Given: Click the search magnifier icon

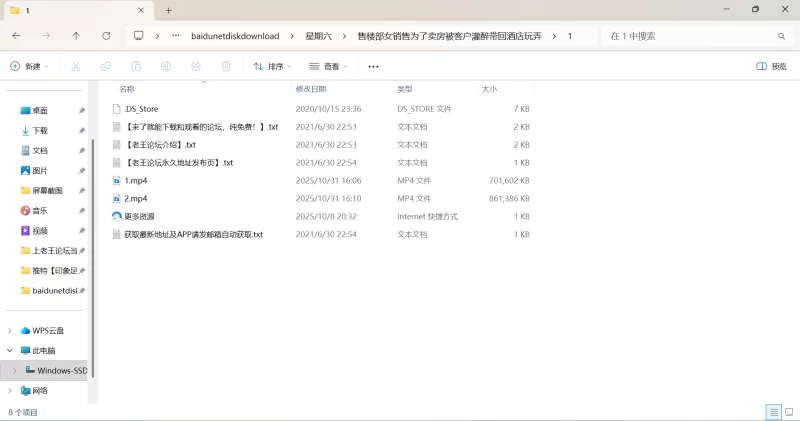Looking at the screenshot, I should (781, 36).
